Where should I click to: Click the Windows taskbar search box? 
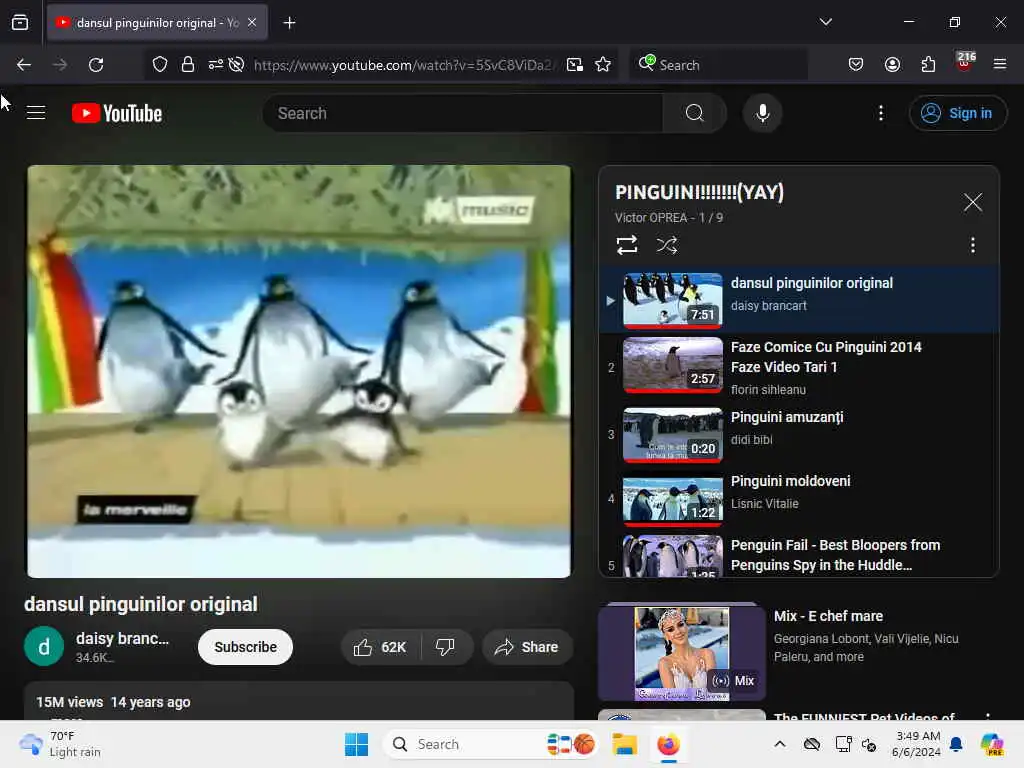(491, 744)
